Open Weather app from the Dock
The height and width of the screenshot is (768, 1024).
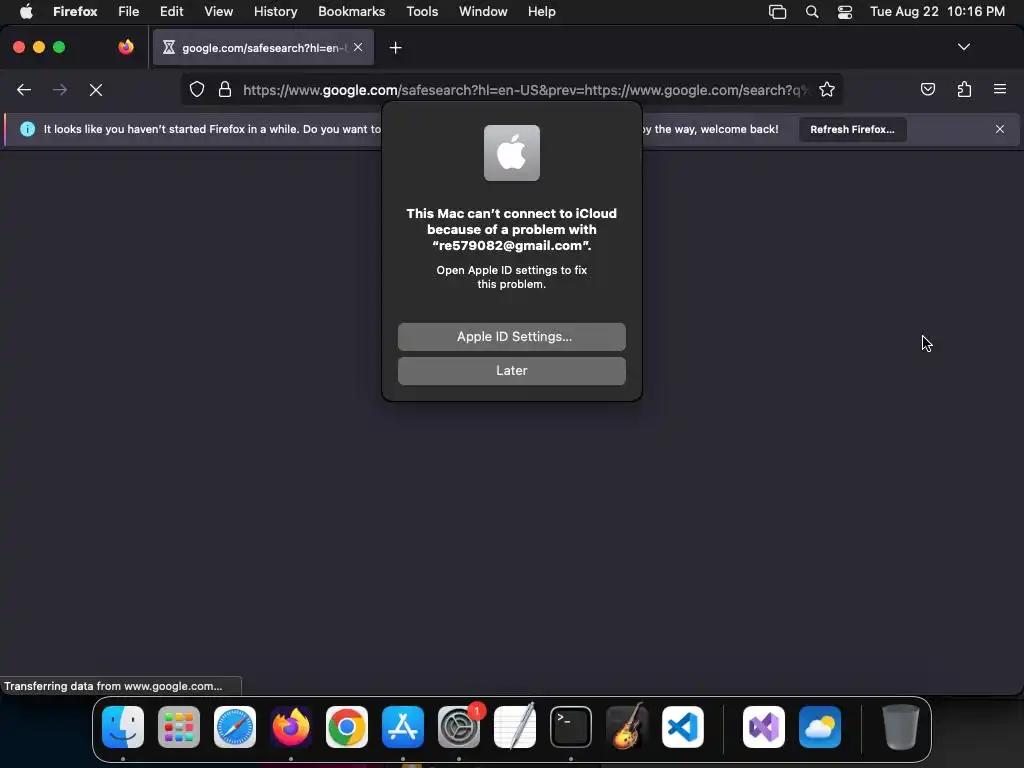click(820, 727)
